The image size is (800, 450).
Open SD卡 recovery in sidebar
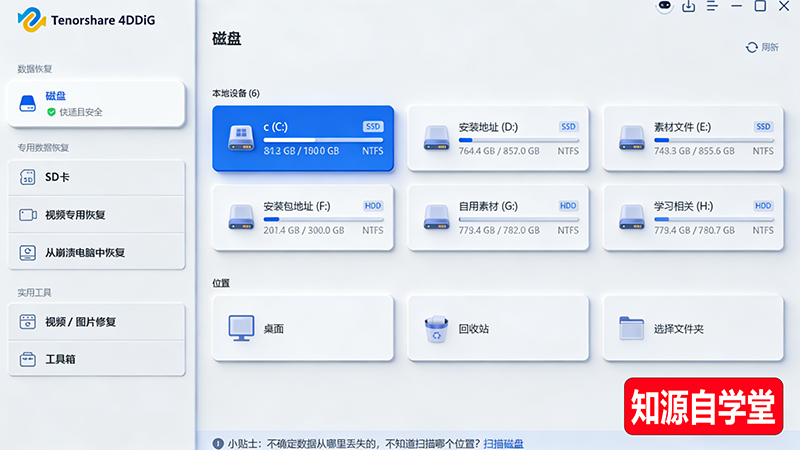pos(96,177)
